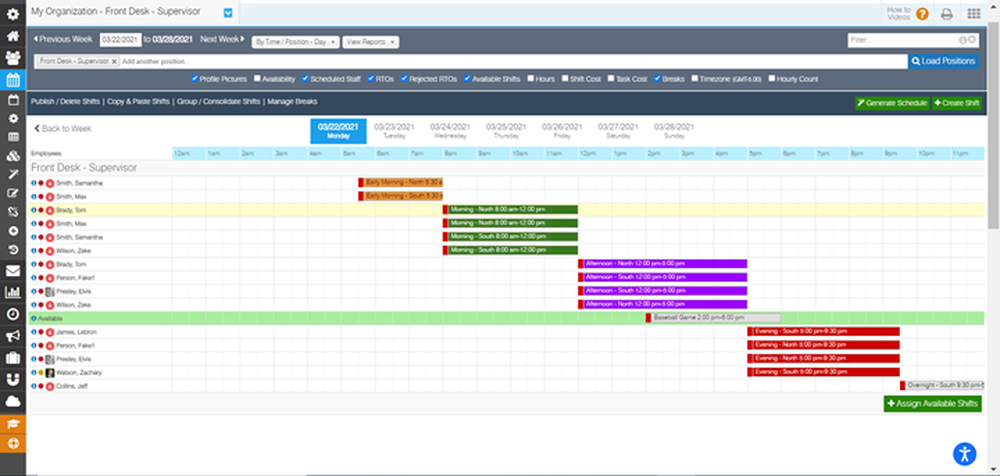Toggle Rejected RTOs checkbox
The height and width of the screenshot is (476, 1000).
coord(404,79)
